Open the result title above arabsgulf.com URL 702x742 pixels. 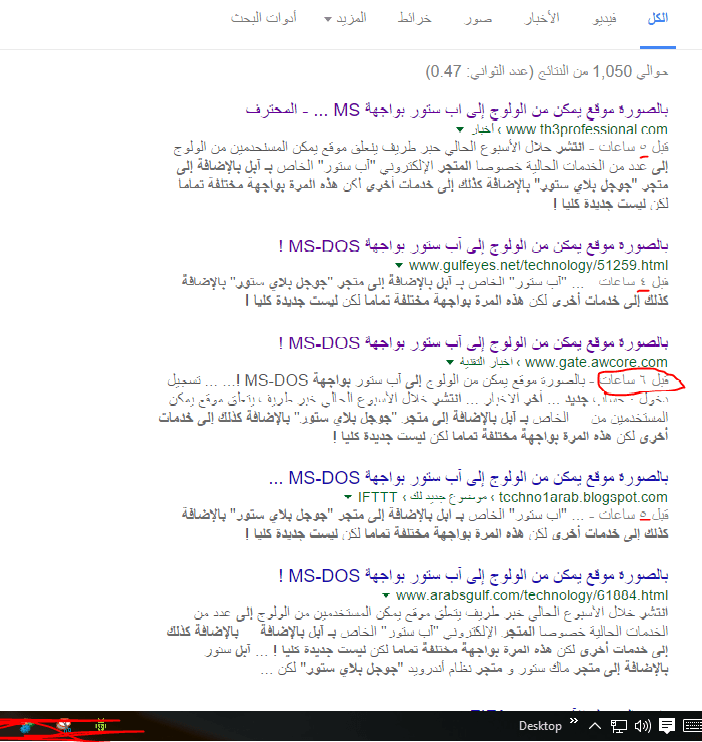(x=474, y=576)
